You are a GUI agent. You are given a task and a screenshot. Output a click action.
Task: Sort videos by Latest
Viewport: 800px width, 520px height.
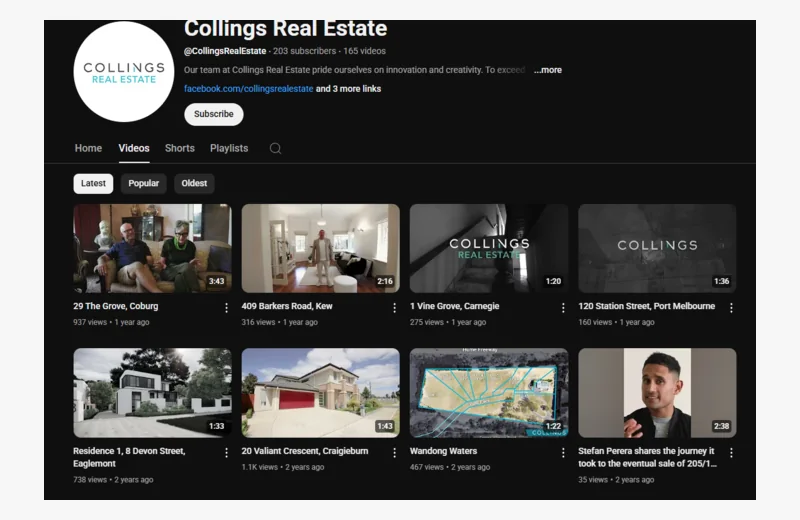(x=93, y=183)
